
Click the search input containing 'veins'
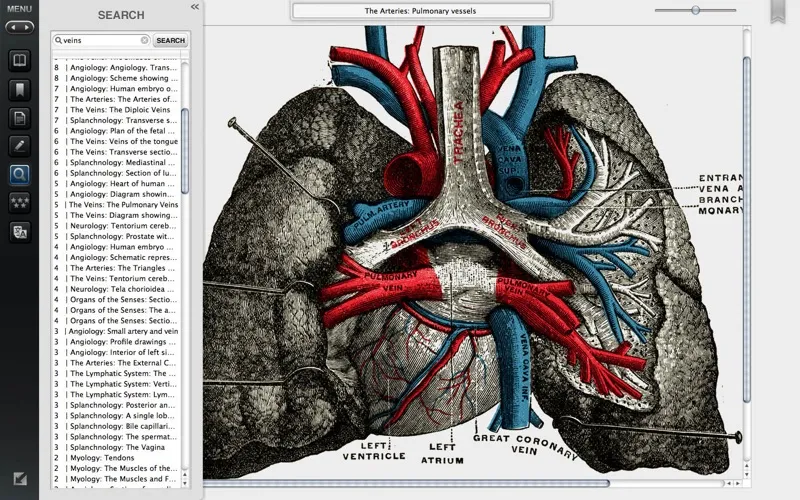(x=101, y=40)
